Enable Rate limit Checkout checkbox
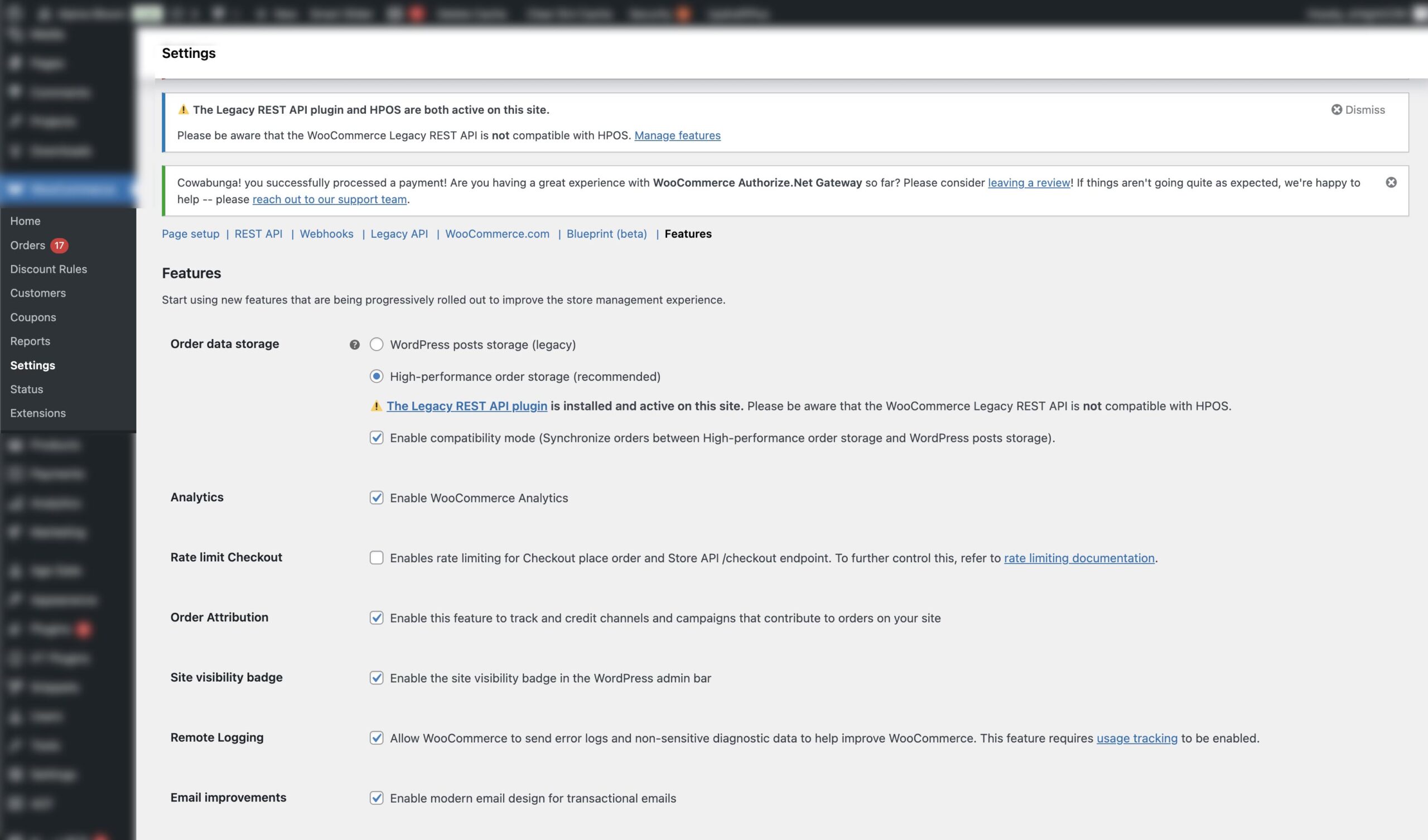The height and width of the screenshot is (840, 1428). point(377,557)
